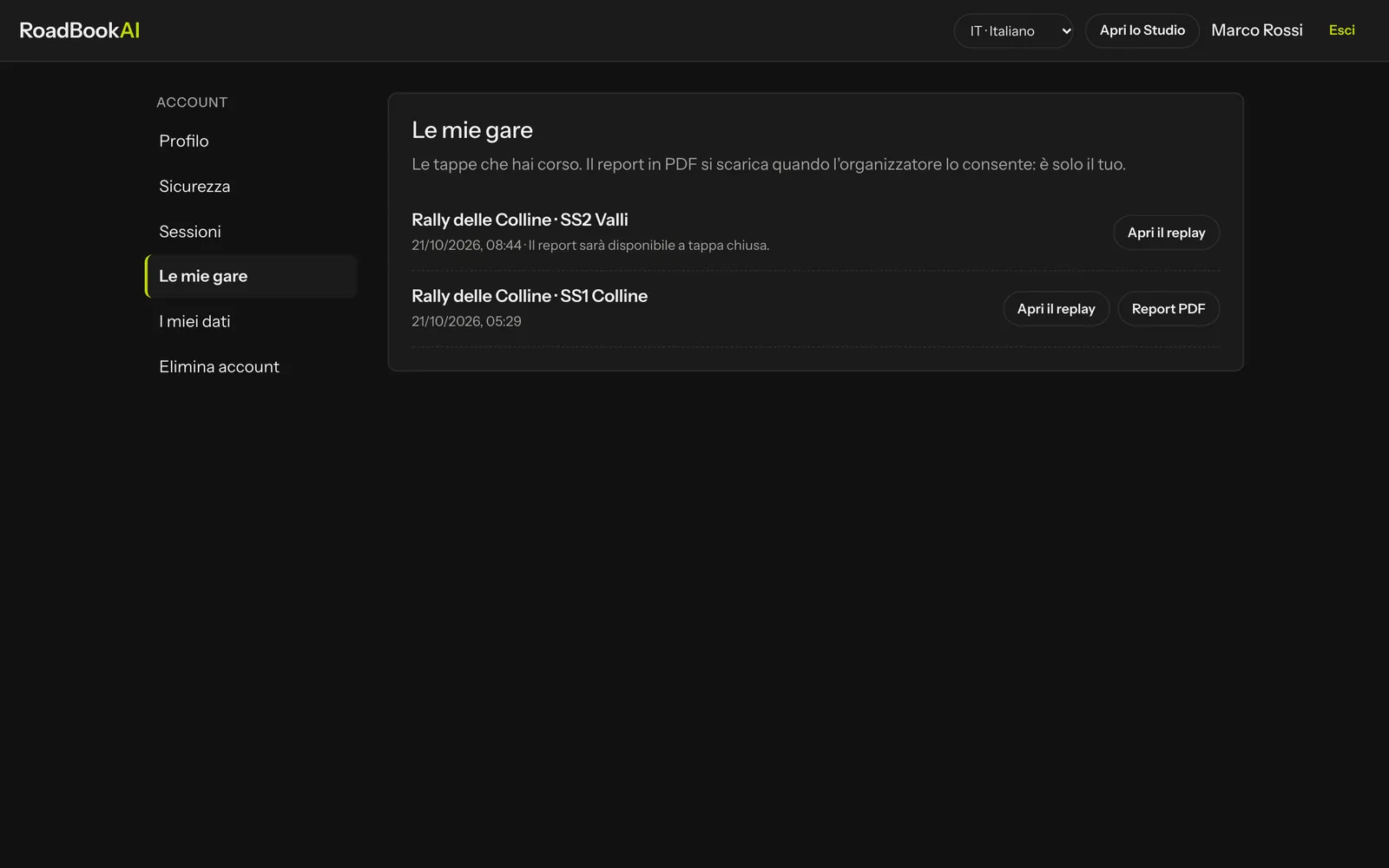This screenshot has width=1389, height=868.
Task: Click the 21/10/2026, 05:29 date text
Action: point(466,321)
